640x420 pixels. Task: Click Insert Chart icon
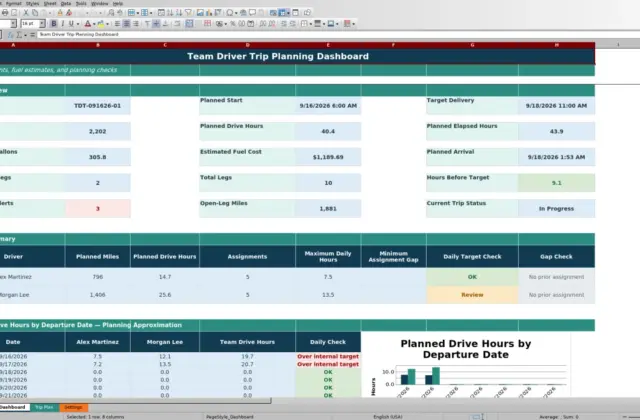click(x=209, y=13)
